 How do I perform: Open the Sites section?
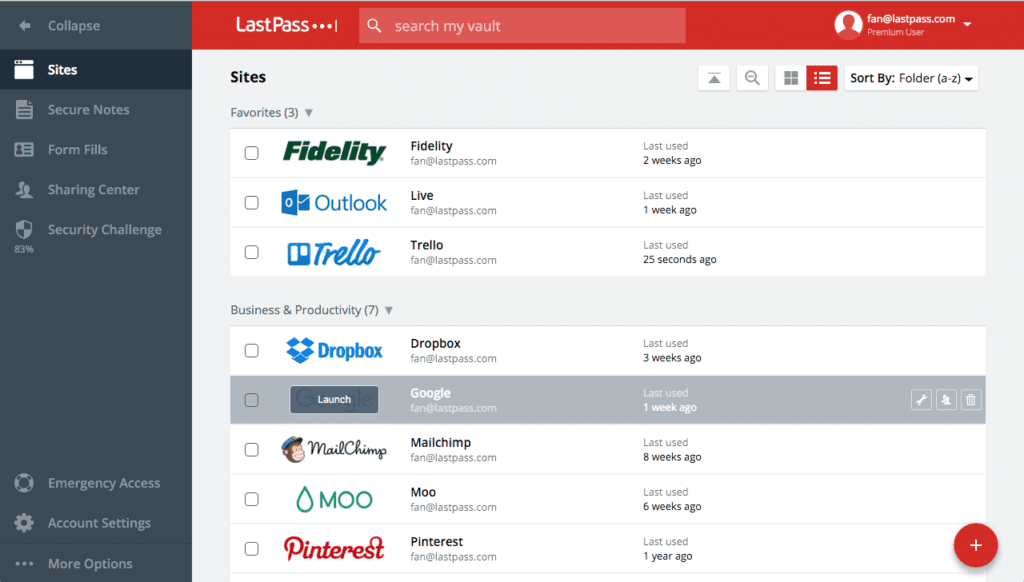pos(96,69)
